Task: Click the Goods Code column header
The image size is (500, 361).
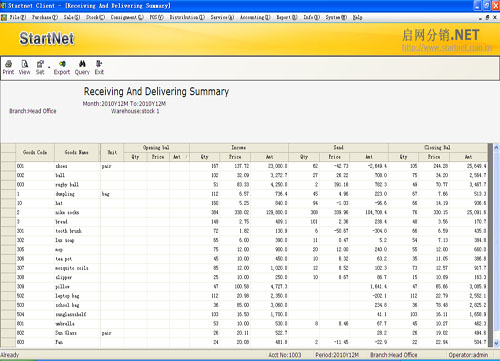Action: point(35,152)
